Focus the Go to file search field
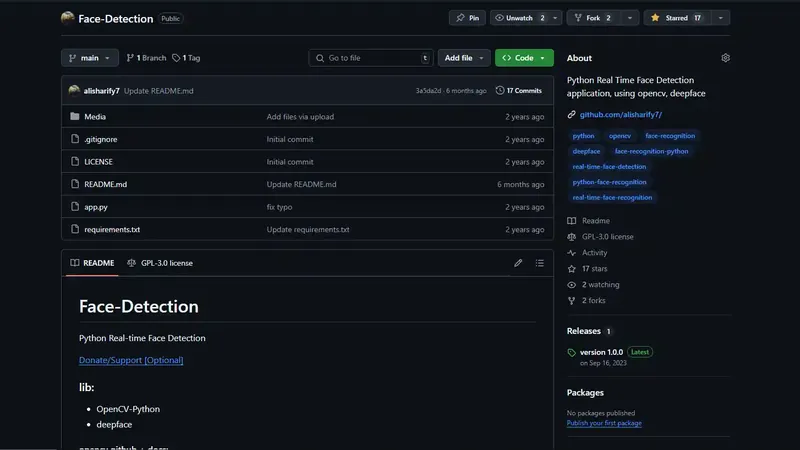800x450 pixels. [x=371, y=58]
